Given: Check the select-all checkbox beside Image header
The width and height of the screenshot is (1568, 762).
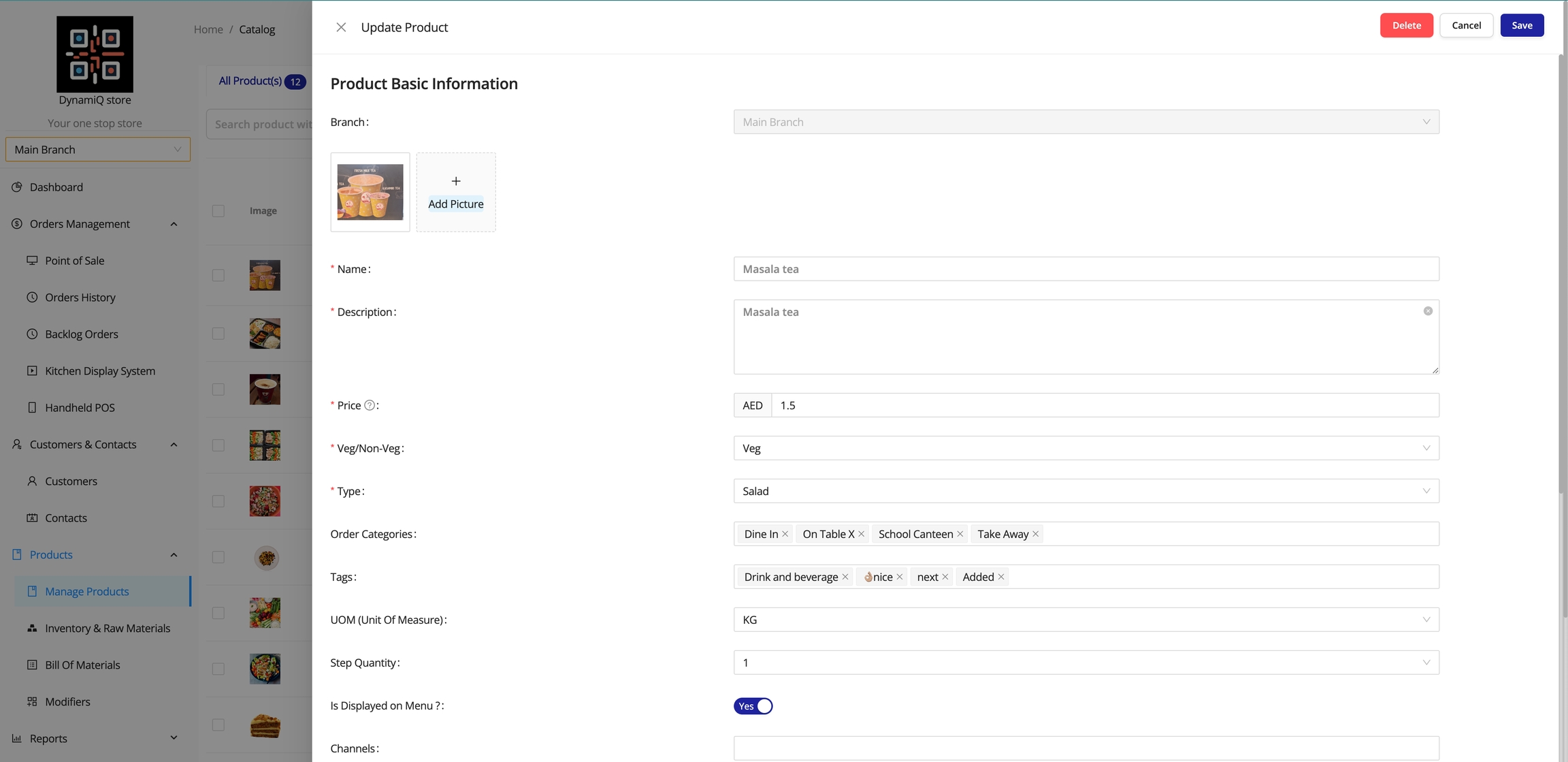Looking at the screenshot, I should 218,211.
